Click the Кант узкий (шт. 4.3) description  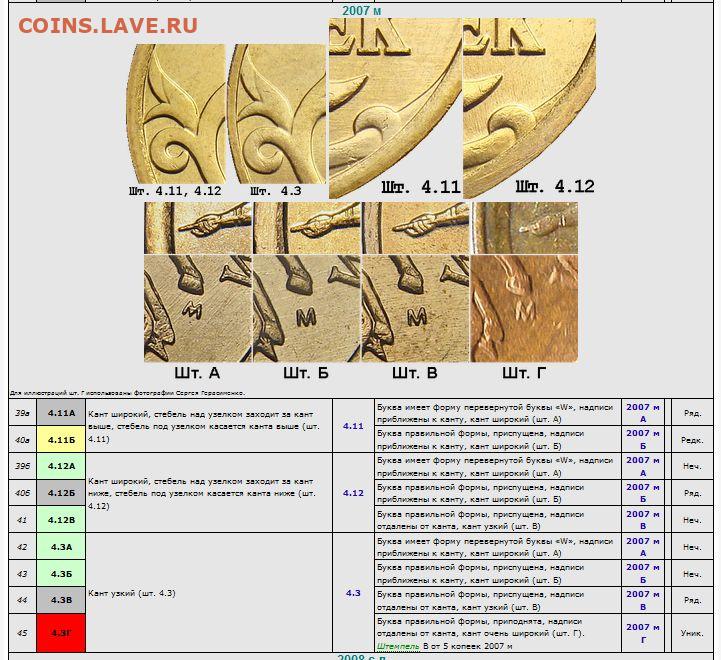click(x=132, y=593)
